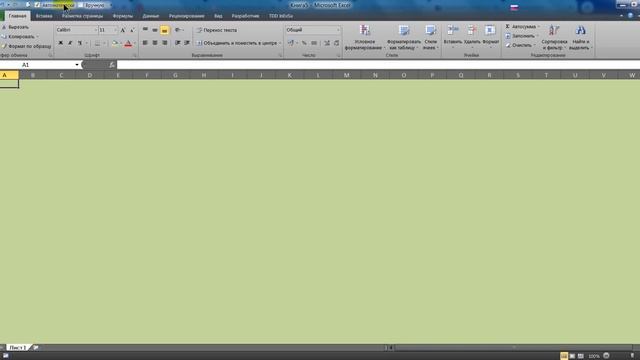Open Format cells (Формат) menu
This screenshot has height=360, width=640.
point(491,36)
